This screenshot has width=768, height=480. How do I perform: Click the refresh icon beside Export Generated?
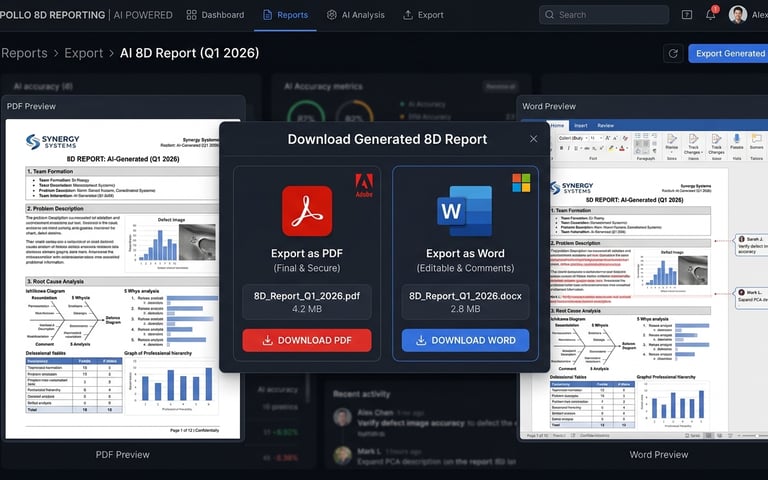(673, 53)
